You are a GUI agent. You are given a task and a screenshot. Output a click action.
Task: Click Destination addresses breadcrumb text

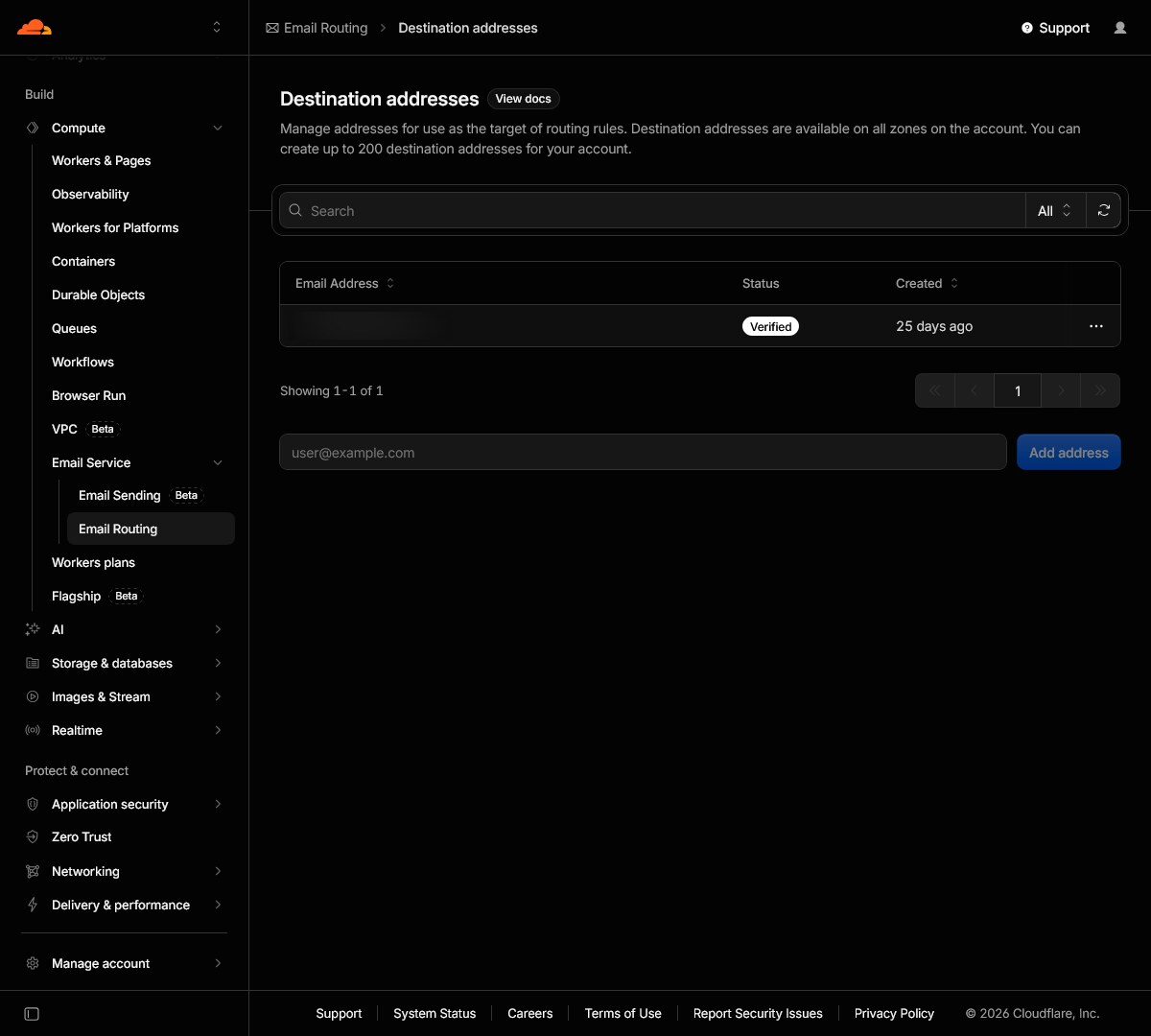coord(468,28)
